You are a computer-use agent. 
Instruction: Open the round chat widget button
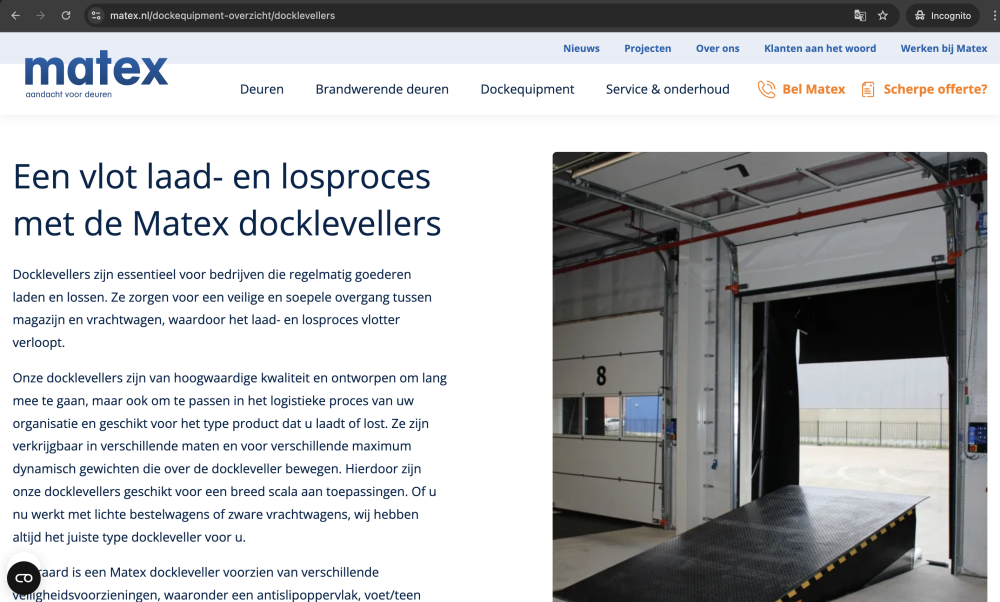[23, 578]
